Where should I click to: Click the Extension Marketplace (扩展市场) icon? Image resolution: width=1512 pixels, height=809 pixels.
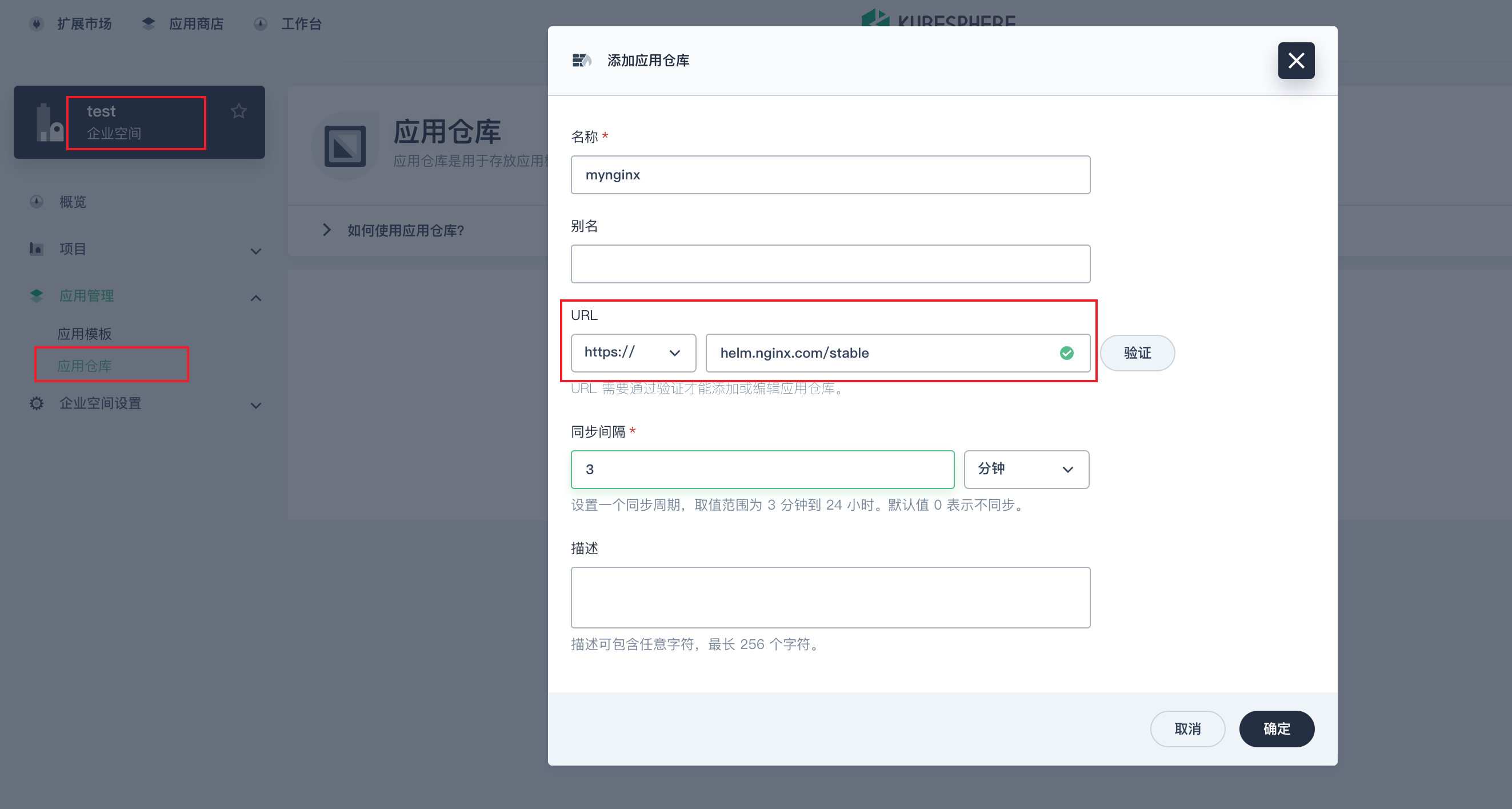point(37,24)
